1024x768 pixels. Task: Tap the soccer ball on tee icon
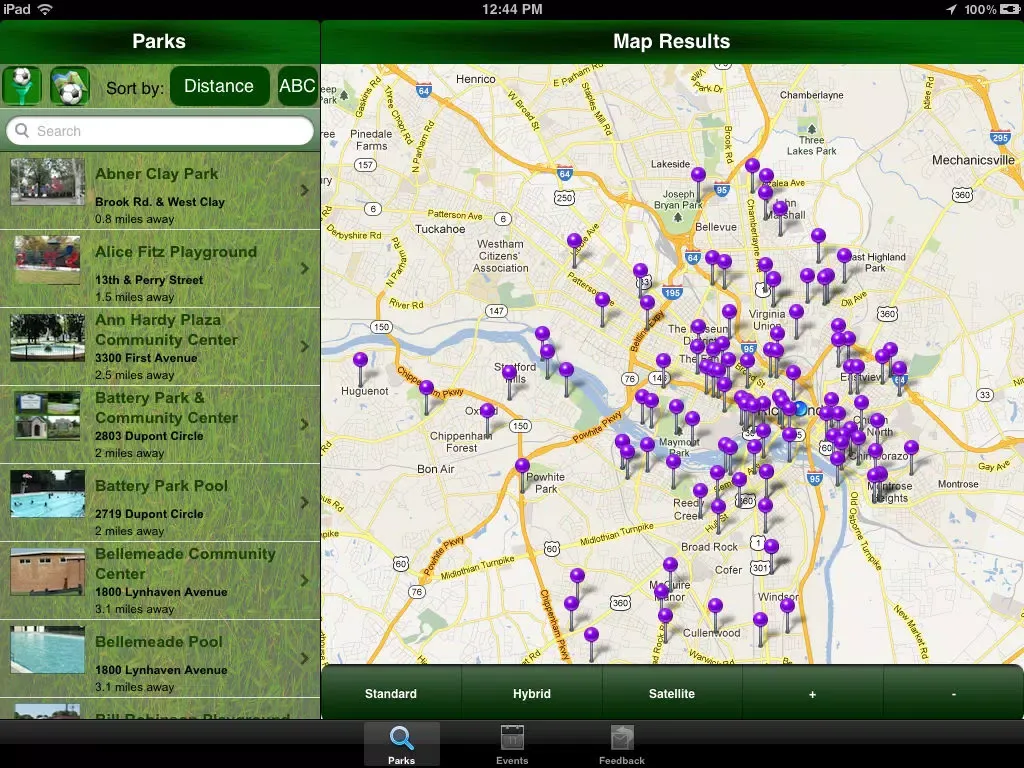coord(22,86)
